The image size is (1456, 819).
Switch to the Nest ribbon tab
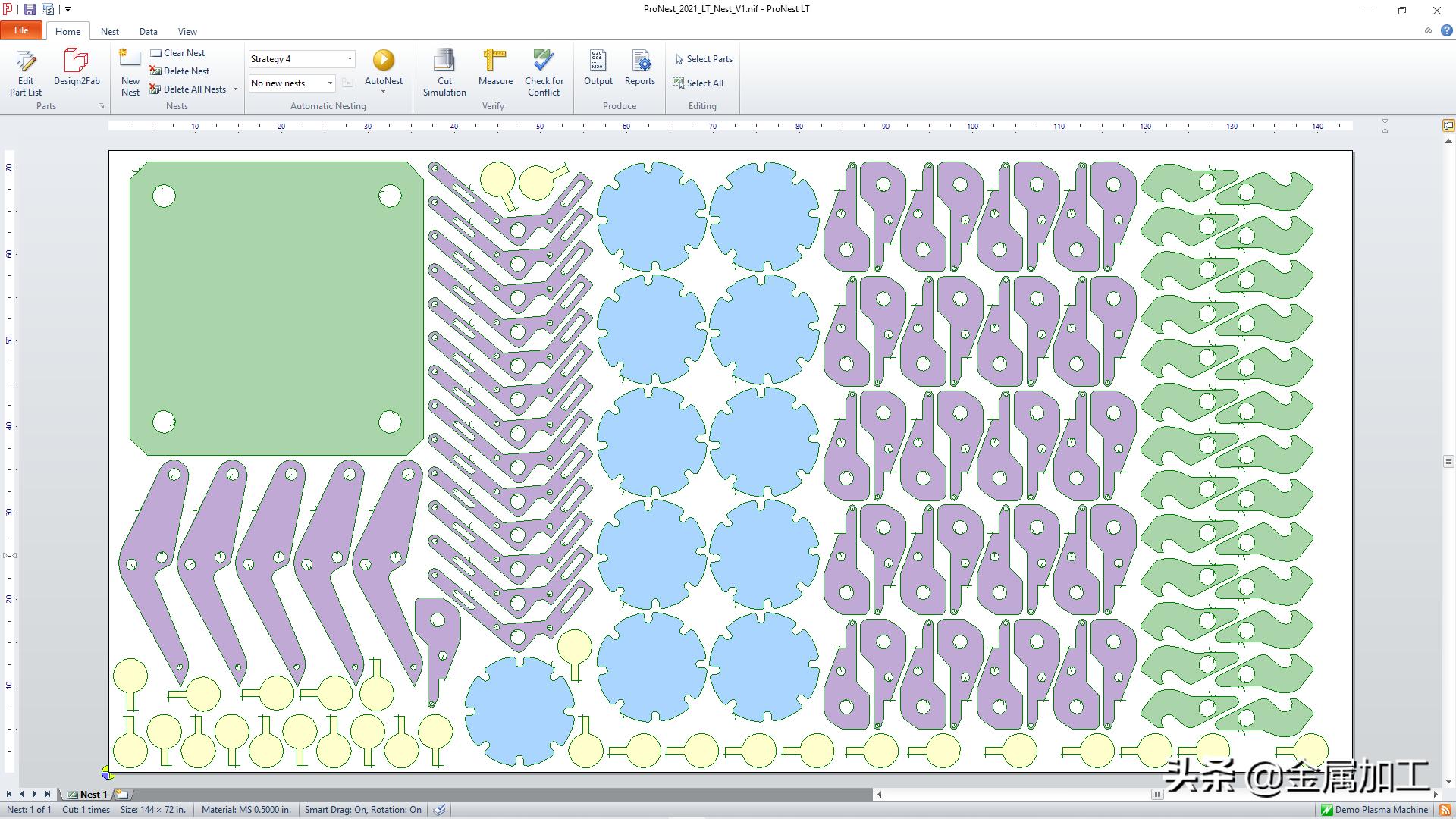coord(110,32)
